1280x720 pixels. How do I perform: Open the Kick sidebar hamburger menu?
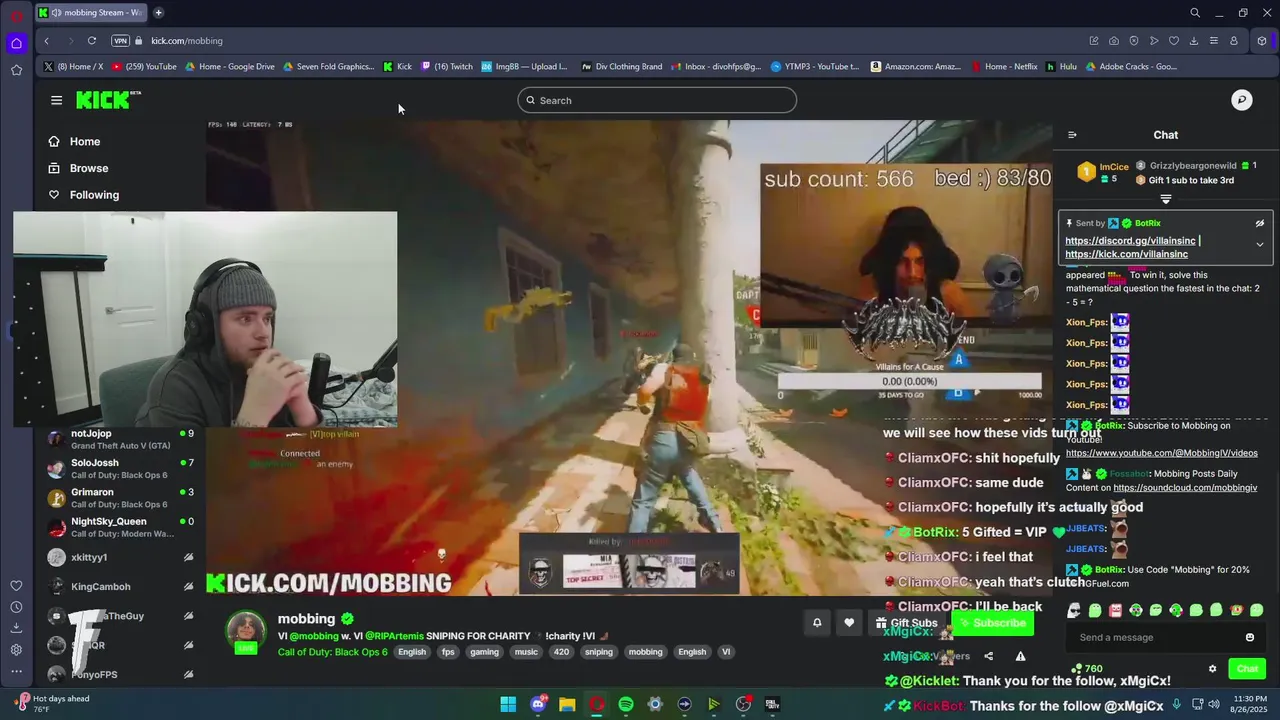click(56, 100)
